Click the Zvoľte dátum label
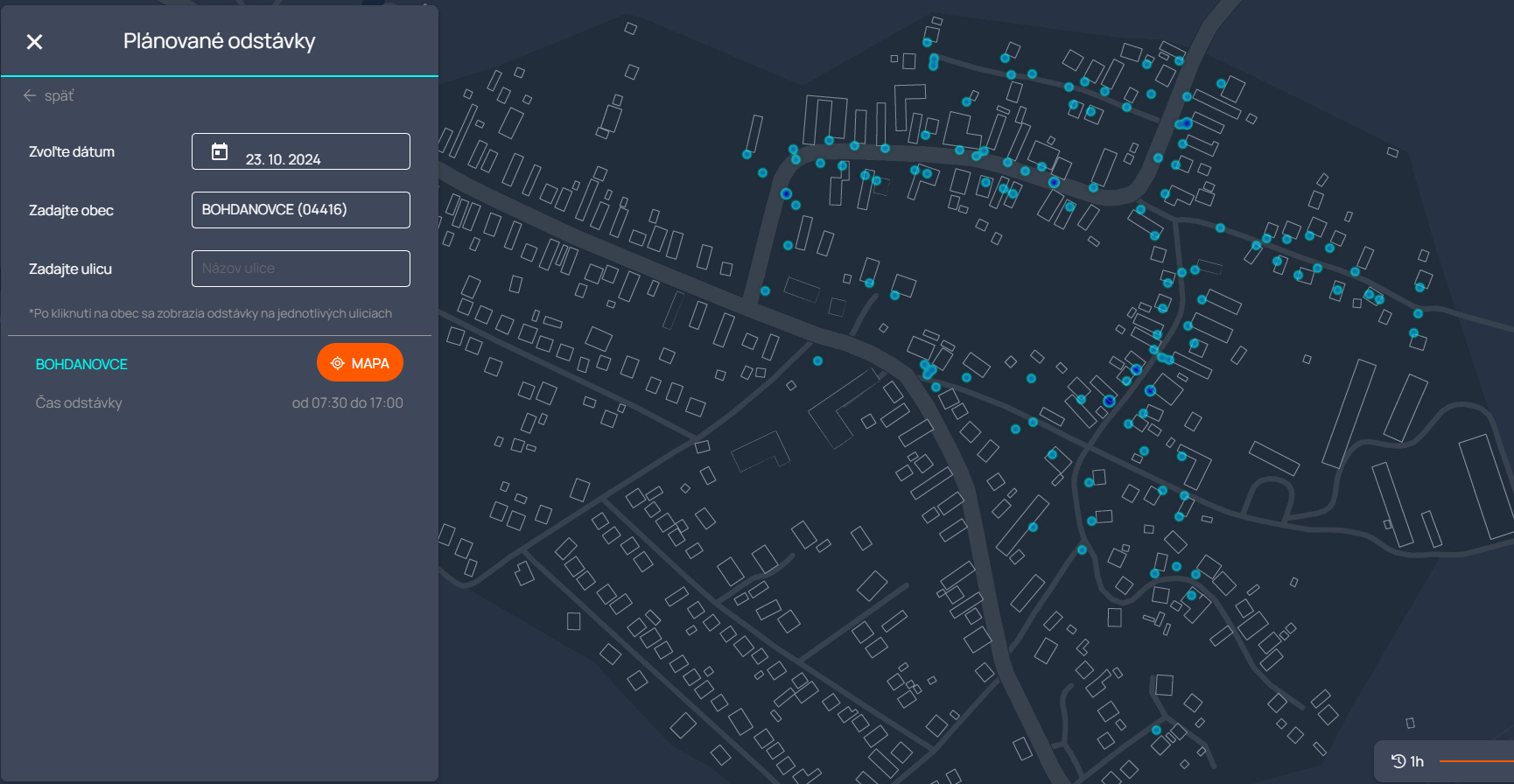 coord(72,151)
